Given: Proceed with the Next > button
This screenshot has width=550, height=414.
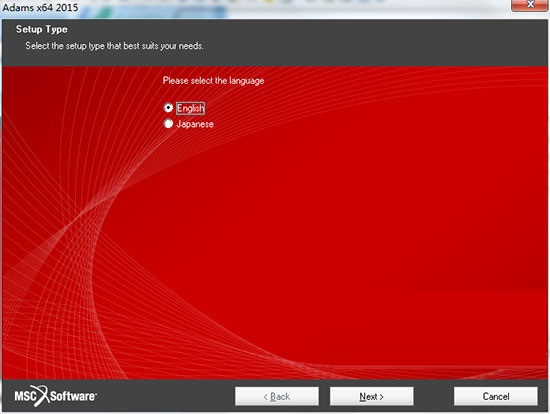Looking at the screenshot, I should [x=371, y=396].
